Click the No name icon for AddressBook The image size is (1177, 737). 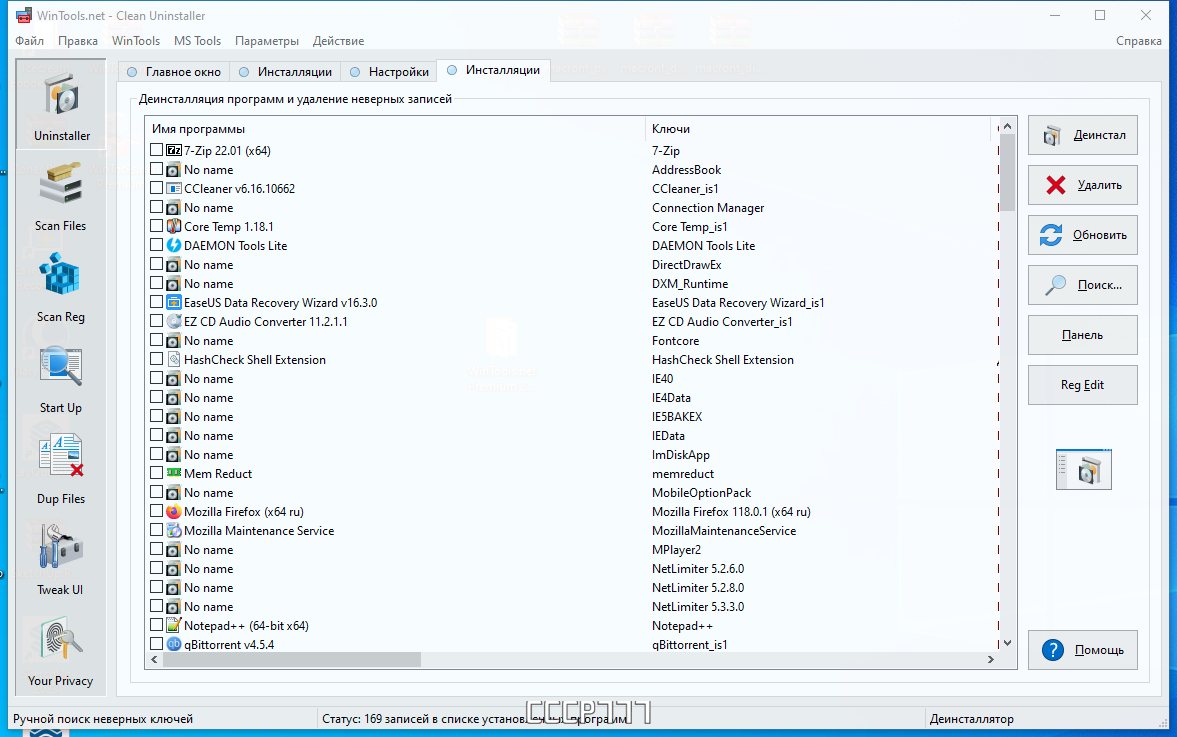pos(173,170)
